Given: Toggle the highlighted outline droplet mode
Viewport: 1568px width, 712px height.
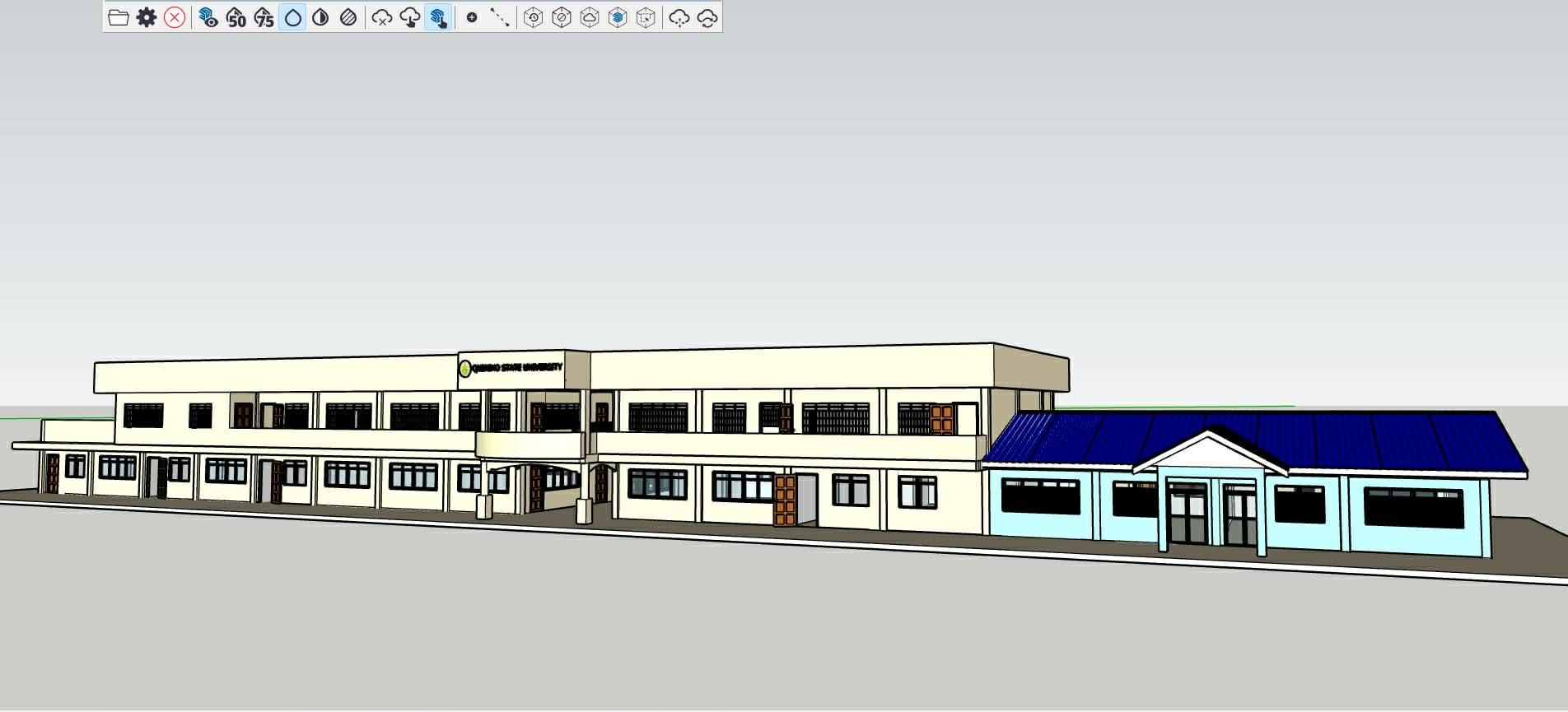Looking at the screenshot, I should pos(292,17).
